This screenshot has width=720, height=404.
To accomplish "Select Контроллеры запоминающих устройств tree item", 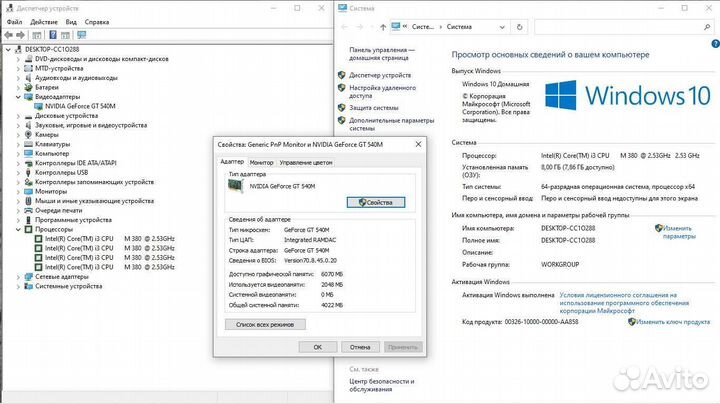I will (x=94, y=182).
